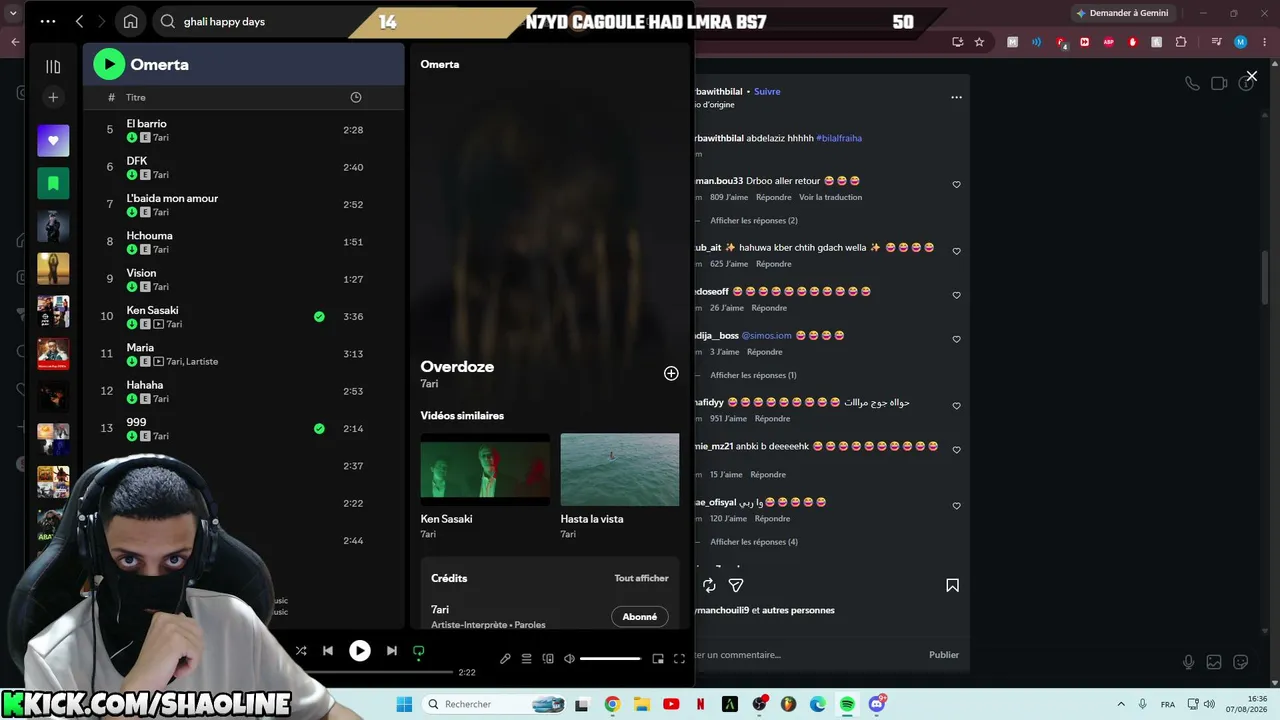Viewport: 1280px width, 720px height.
Task: Click the taskbar Rechercher search box
Action: [494, 704]
